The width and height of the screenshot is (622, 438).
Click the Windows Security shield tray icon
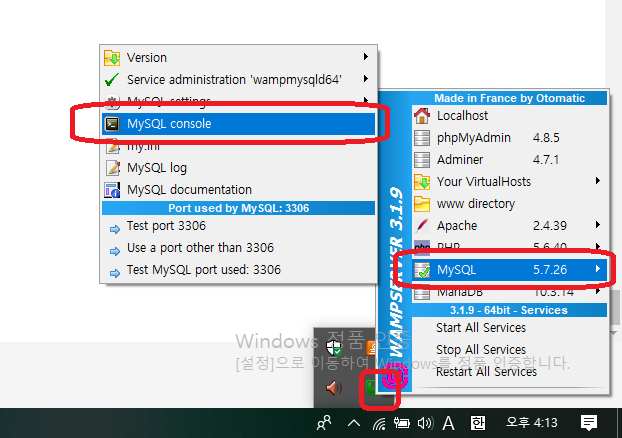(x=334, y=348)
